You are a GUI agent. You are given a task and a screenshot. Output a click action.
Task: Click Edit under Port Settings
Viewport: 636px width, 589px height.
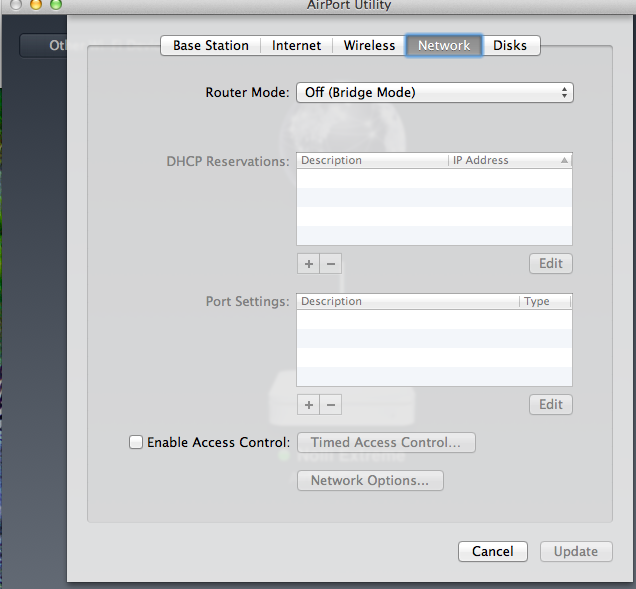point(551,404)
